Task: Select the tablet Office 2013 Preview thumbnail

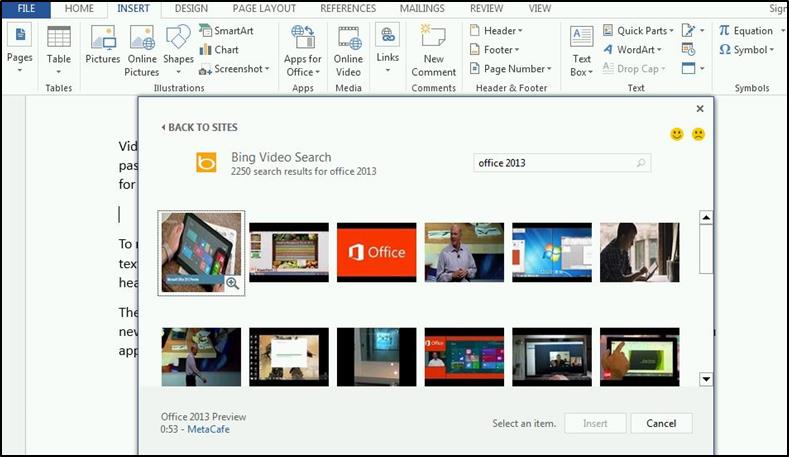Action: point(201,252)
